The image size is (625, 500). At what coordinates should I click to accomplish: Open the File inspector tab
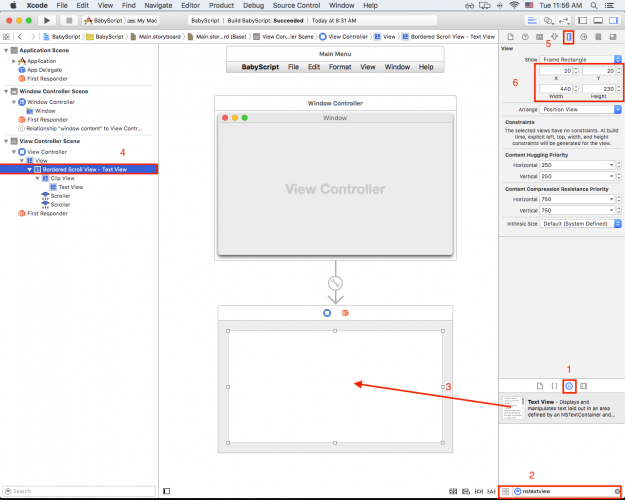tap(510, 37)
